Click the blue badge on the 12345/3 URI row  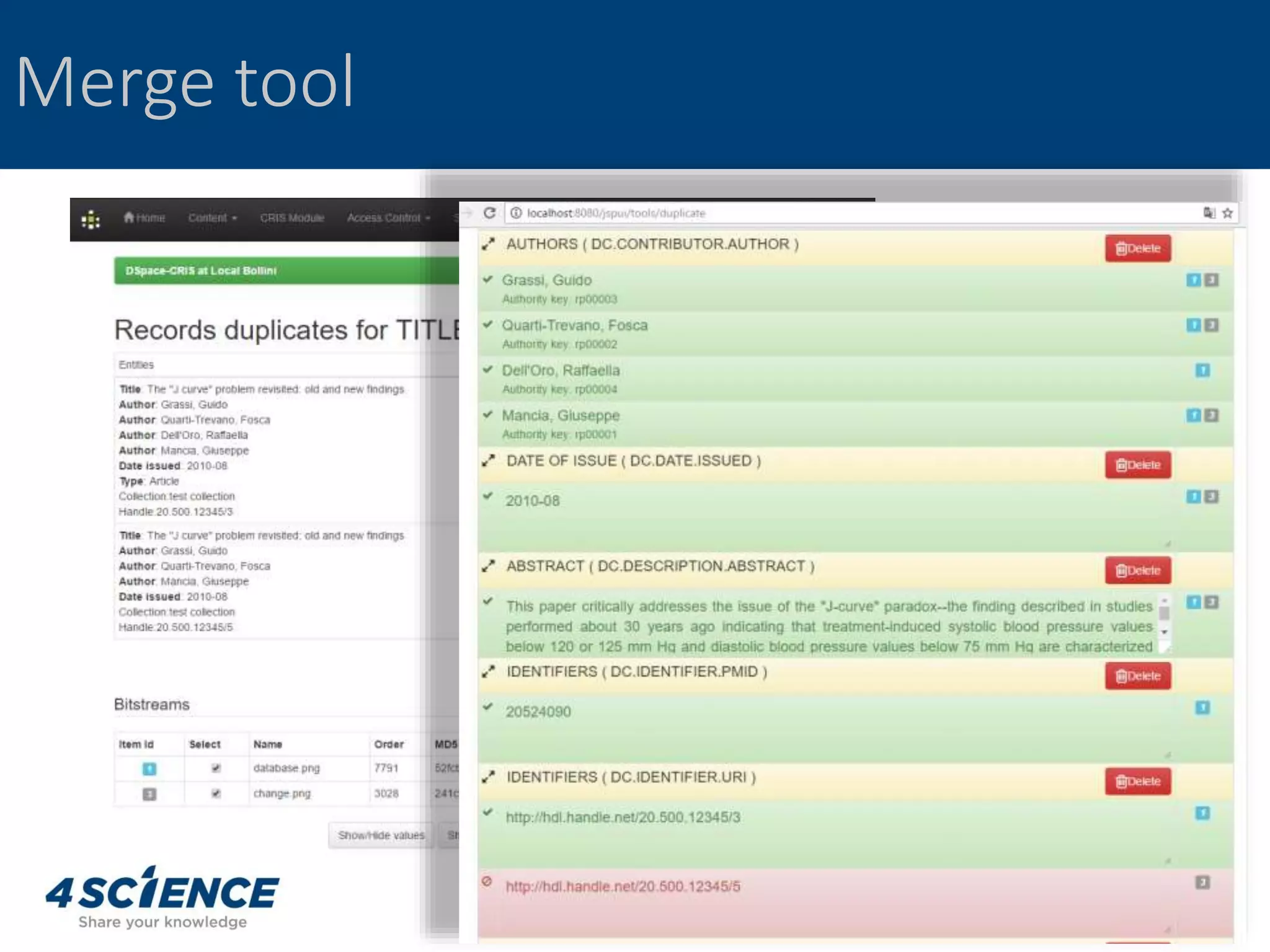point(1202,813)
